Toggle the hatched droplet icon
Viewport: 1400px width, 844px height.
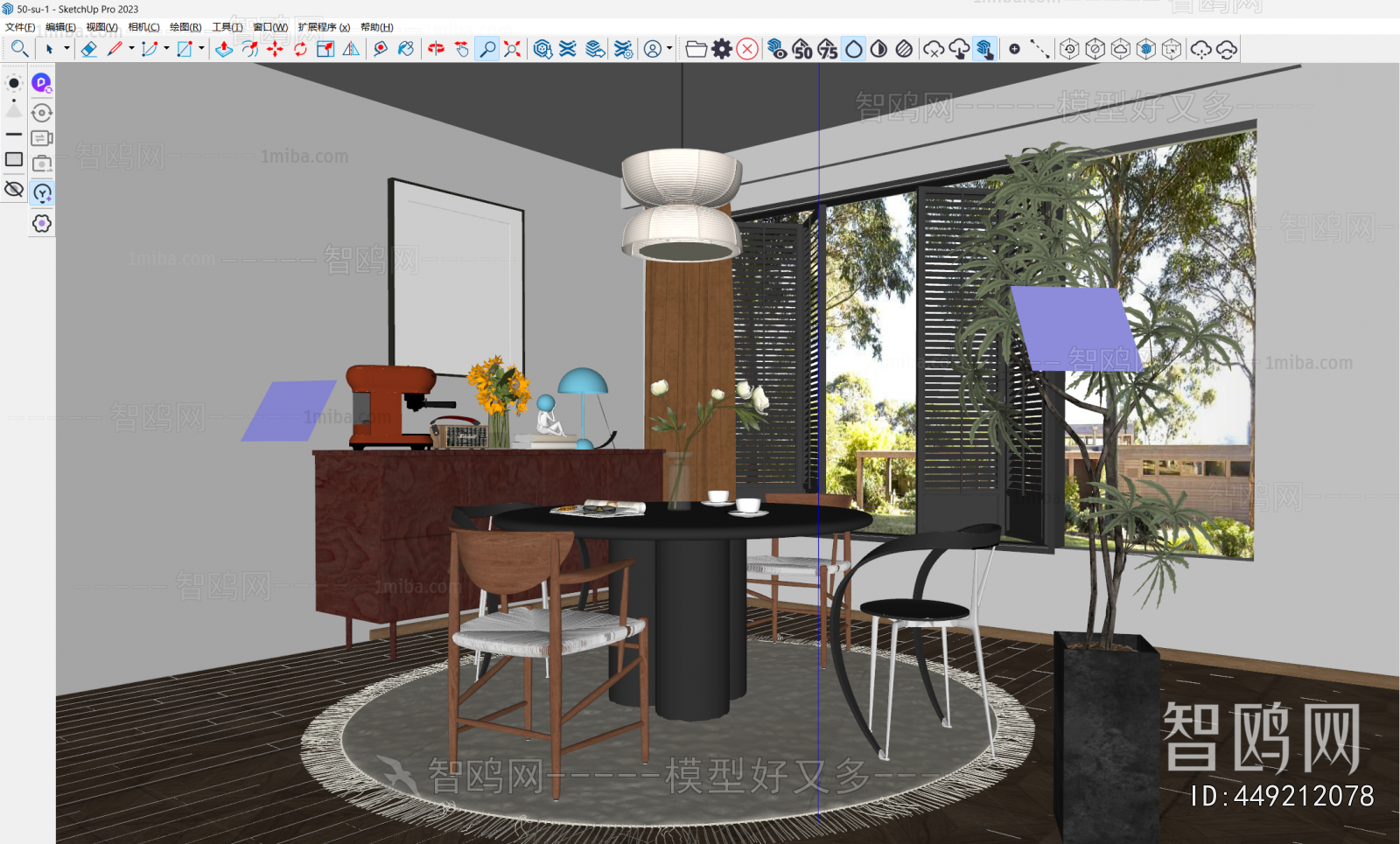click(905, 49)
